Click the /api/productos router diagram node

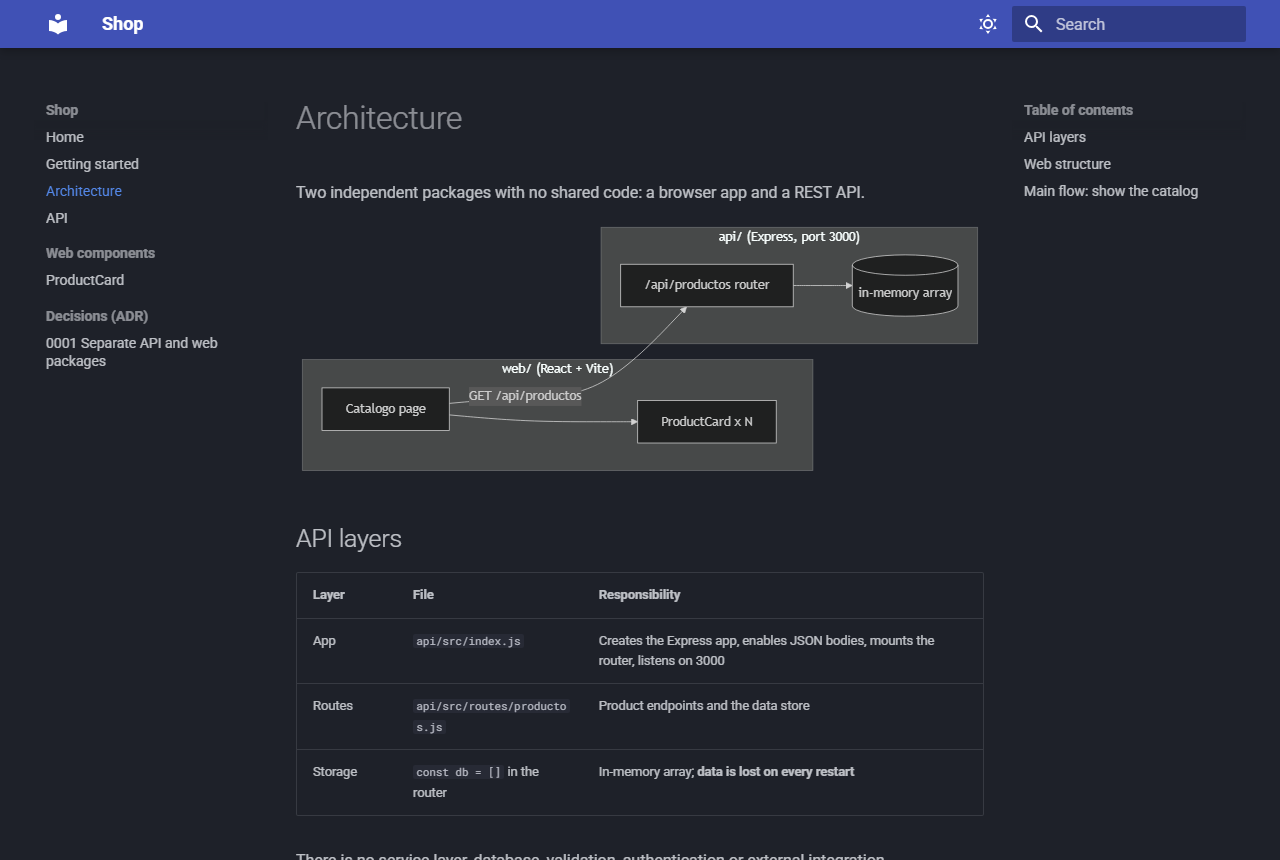707,285
